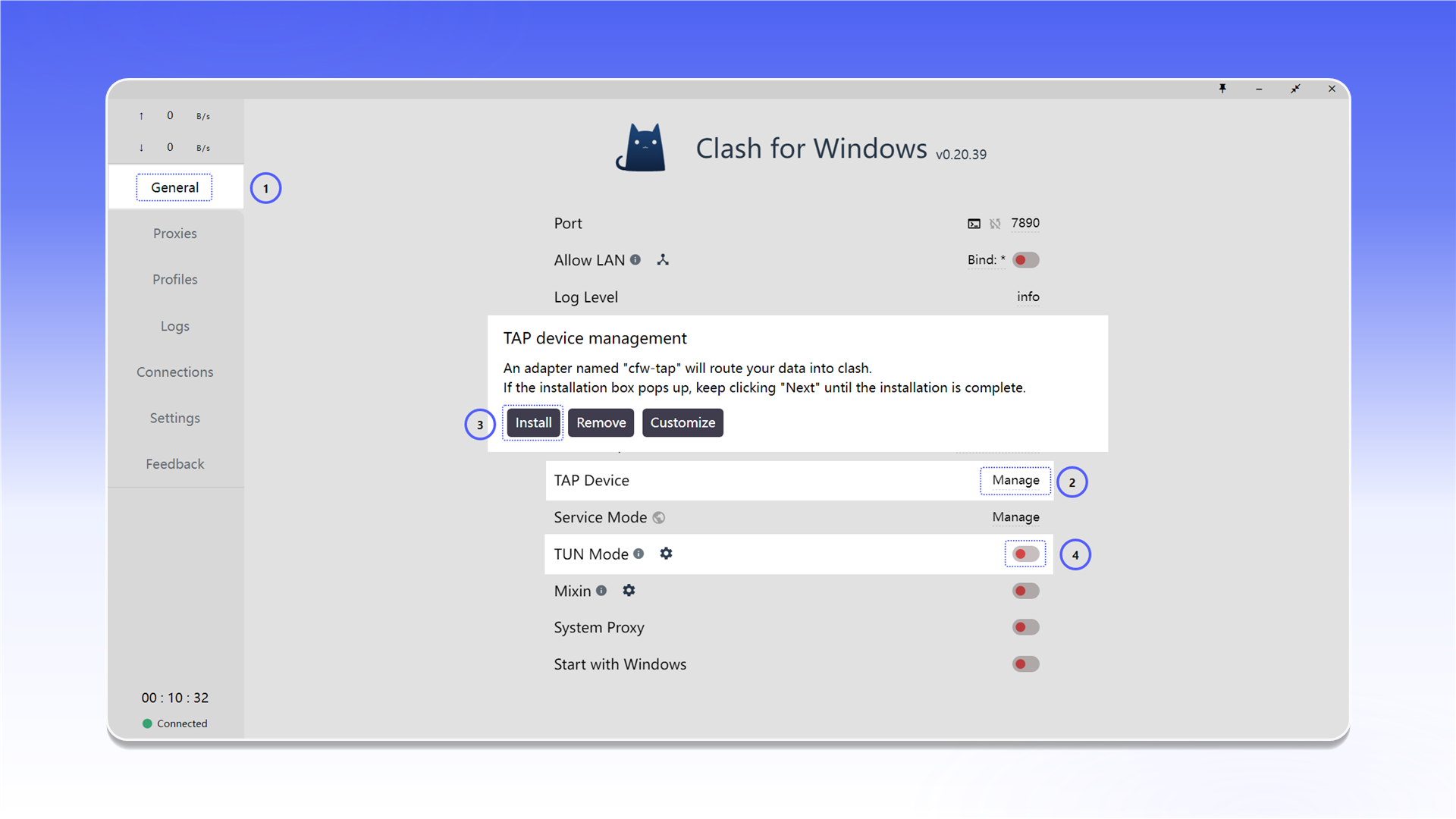Image resolution: width=1456 pixels, height=819 pixels.
Task: Edit the port value 7890
Action: click(1025, 223)
